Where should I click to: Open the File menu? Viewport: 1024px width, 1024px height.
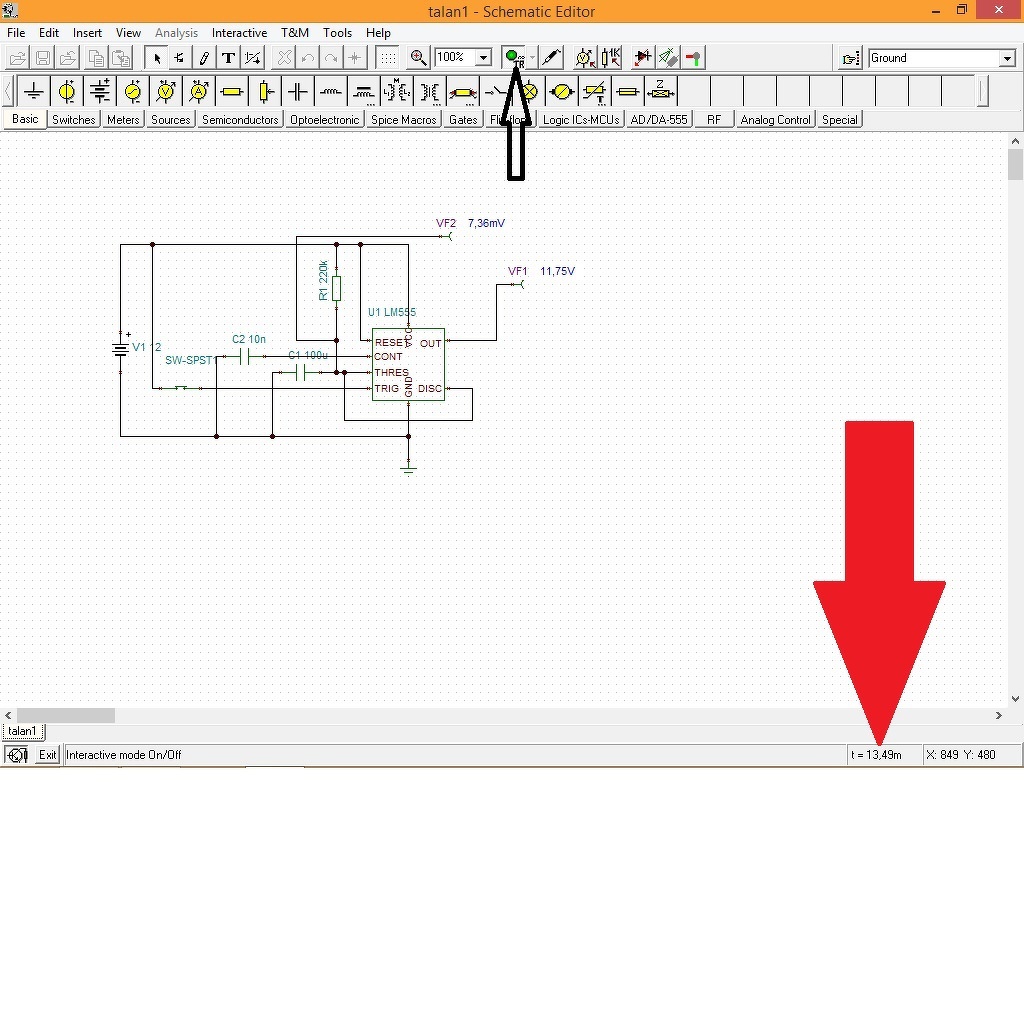(16, 33)
